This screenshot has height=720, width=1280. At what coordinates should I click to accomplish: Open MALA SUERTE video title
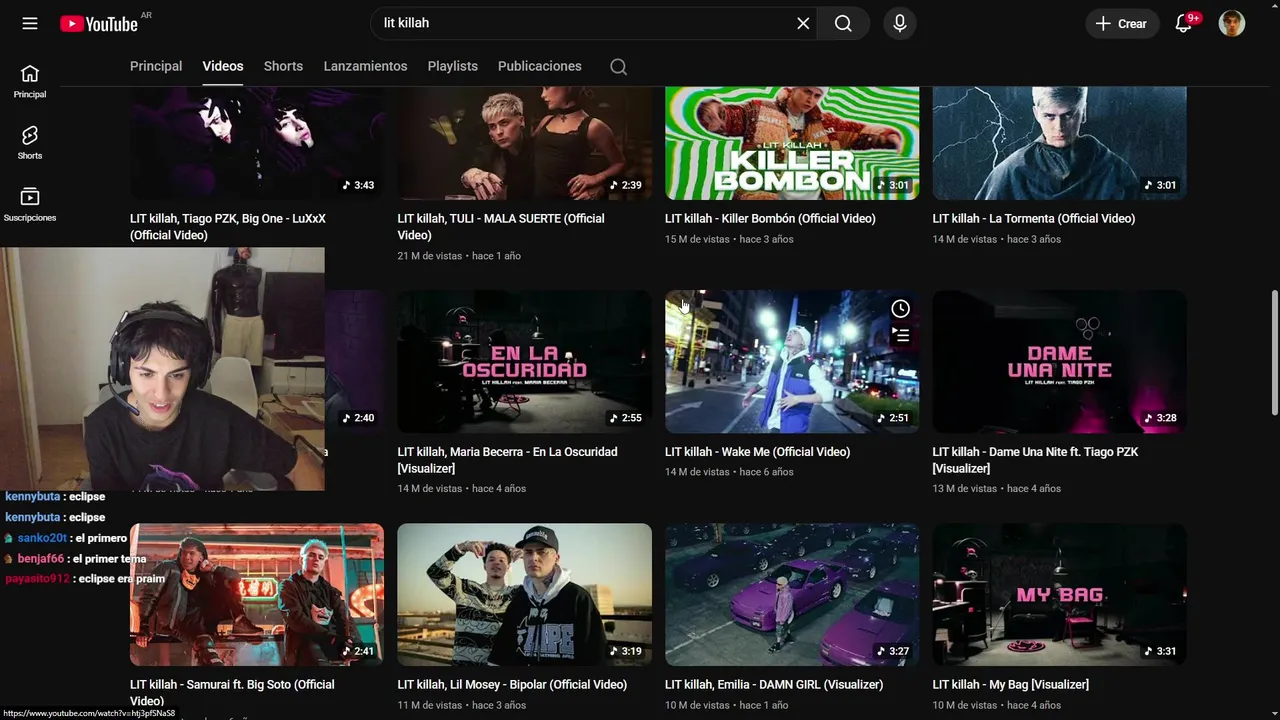point(501,227)
